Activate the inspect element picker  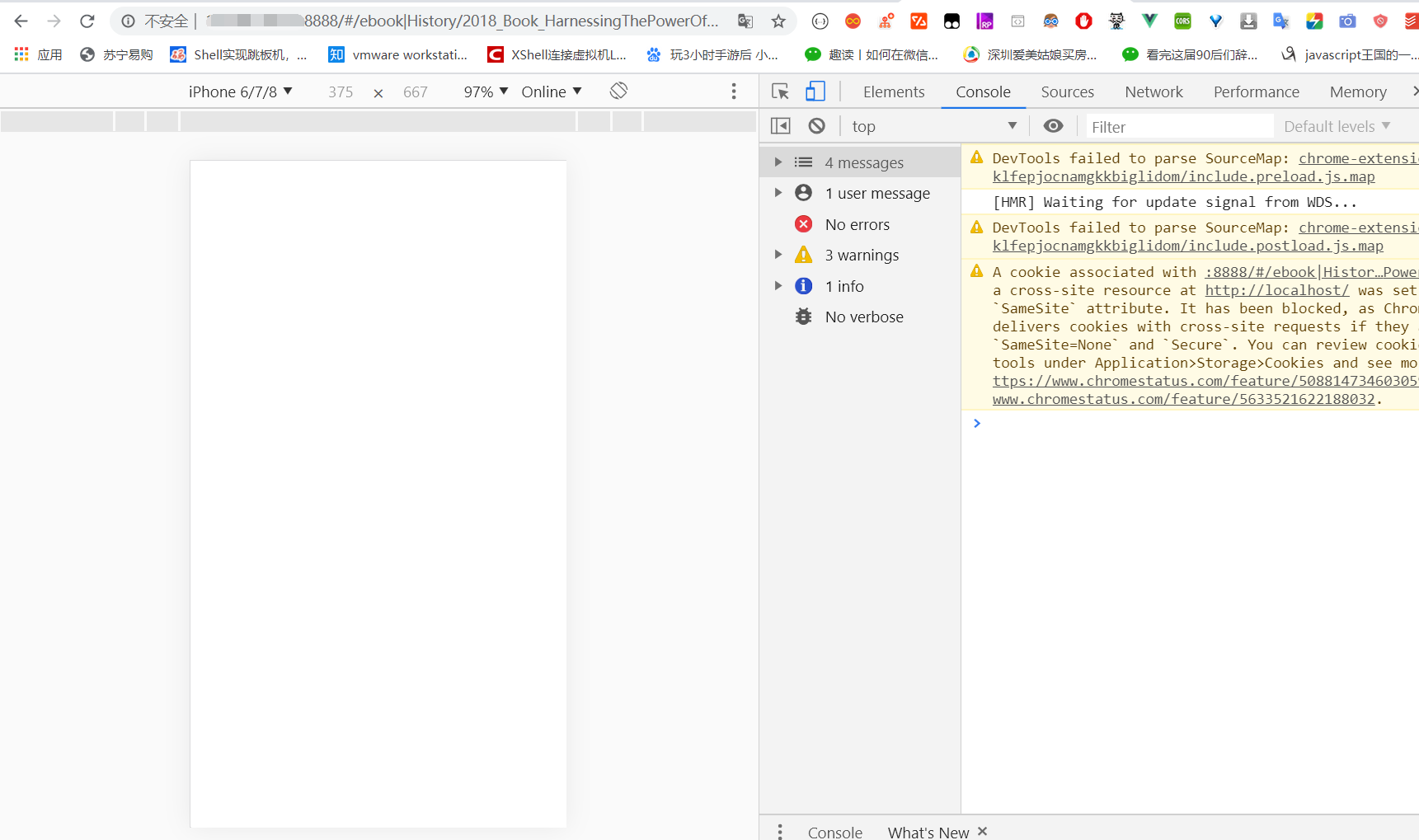[x=780, y=92]
